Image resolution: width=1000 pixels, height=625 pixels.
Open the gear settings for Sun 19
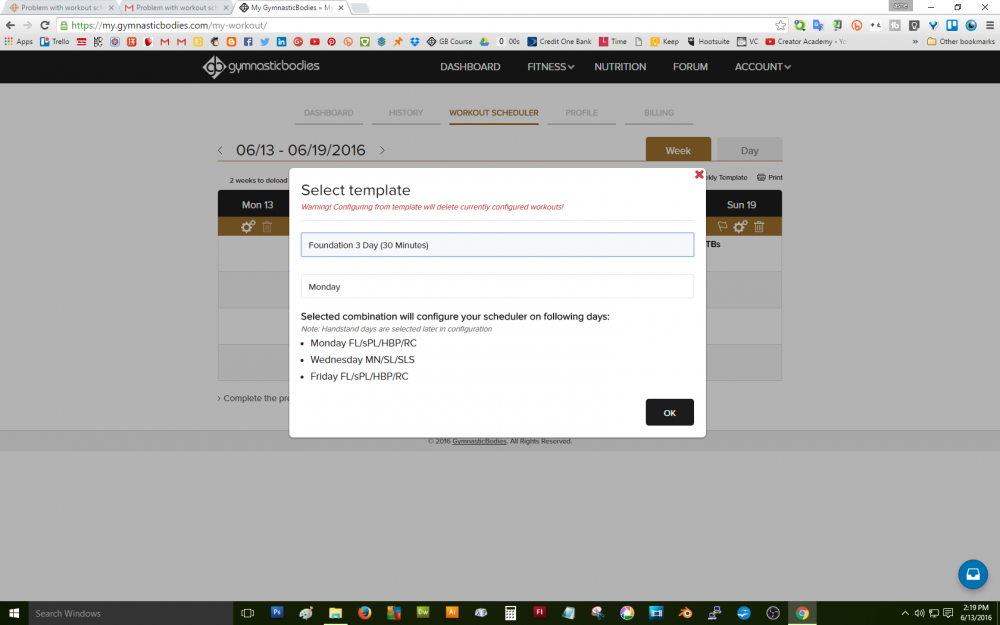(x=740, y=226)
